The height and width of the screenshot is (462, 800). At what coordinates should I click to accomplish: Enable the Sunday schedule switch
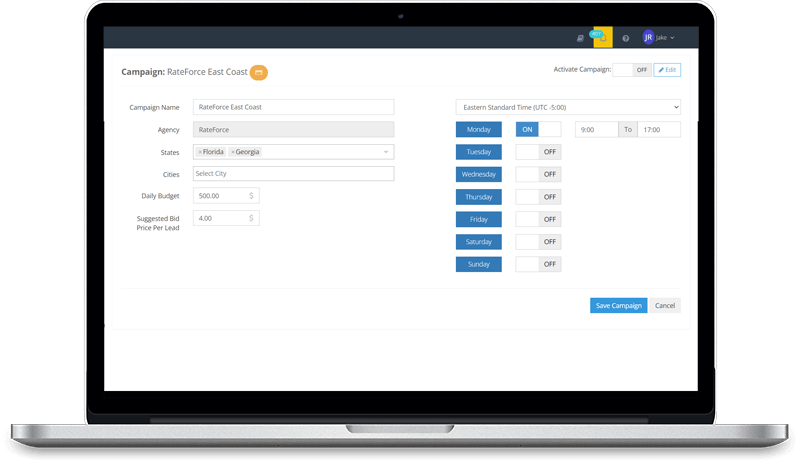(538, 264)
